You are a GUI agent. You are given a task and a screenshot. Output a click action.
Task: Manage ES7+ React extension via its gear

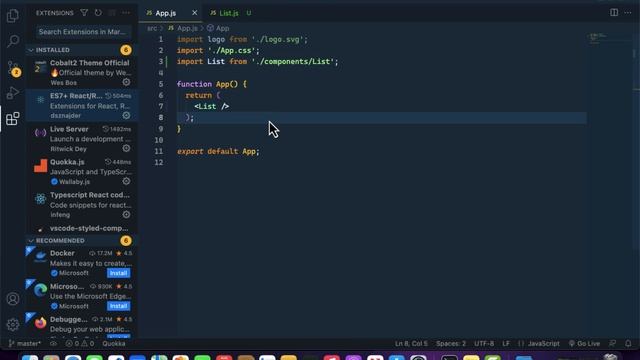coord(127,115)
